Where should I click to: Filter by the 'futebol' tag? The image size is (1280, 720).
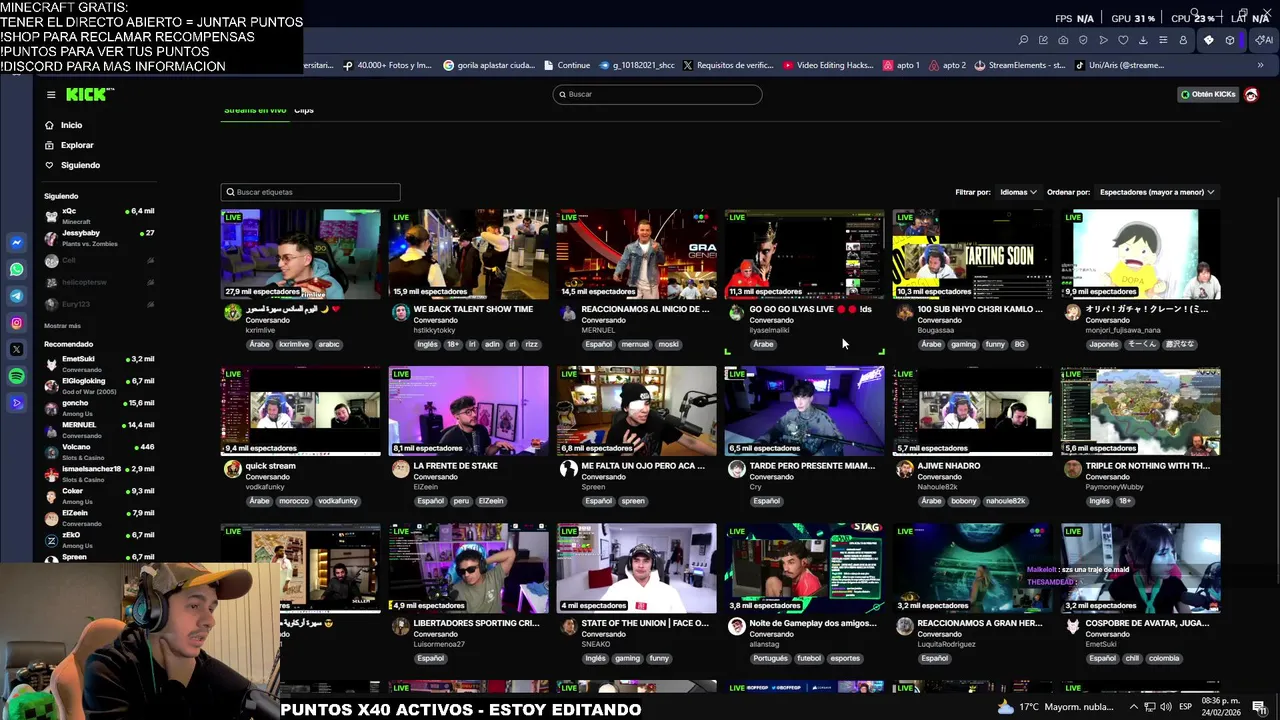click(810, 658)
